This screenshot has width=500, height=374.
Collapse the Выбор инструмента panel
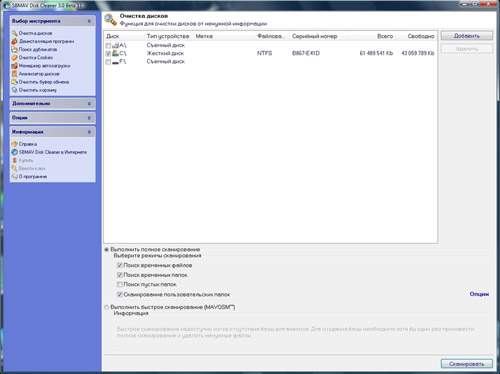coord(89,21)
